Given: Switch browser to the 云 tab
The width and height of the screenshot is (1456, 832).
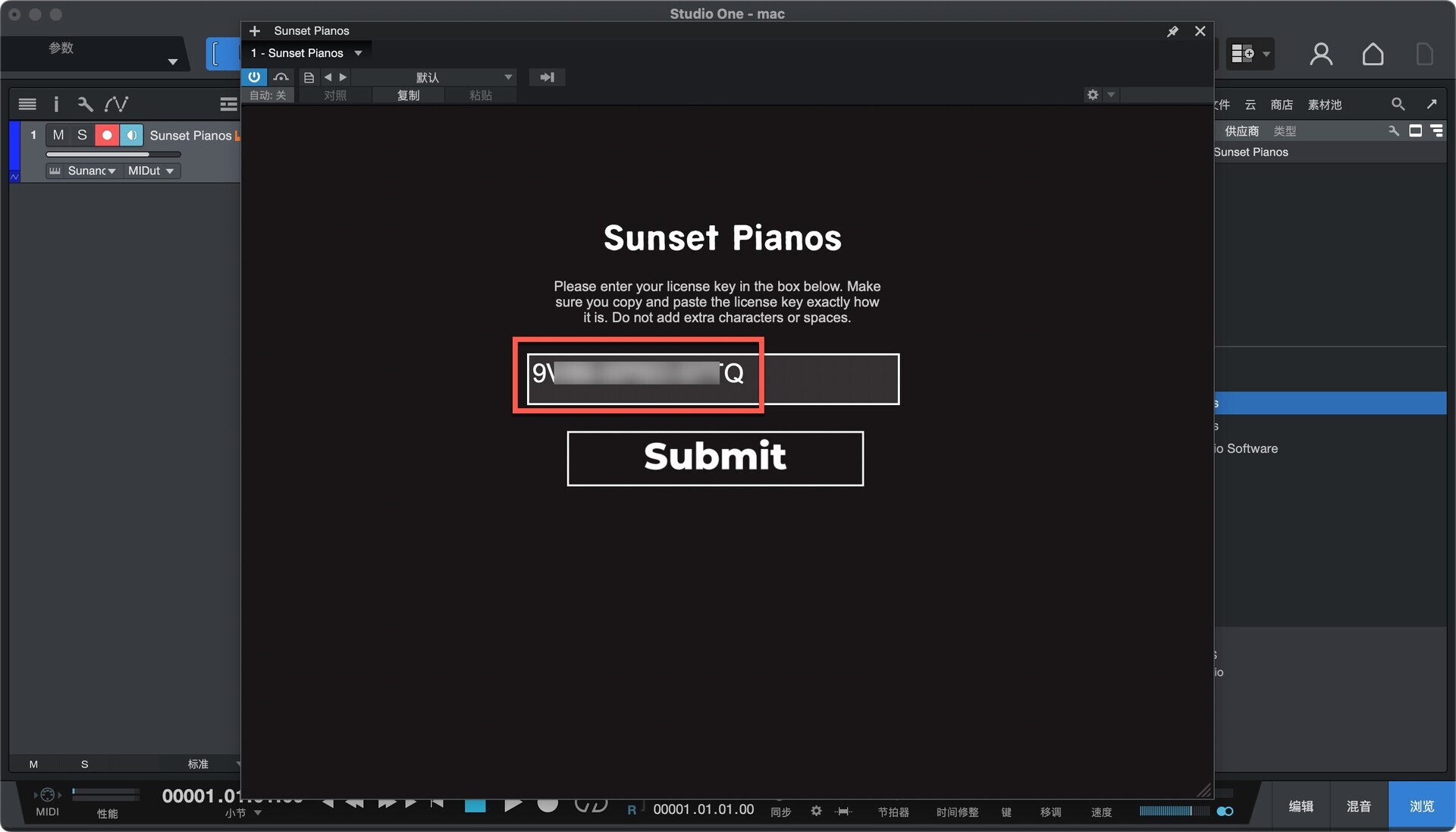Looking at the screenshot, I should pyautogui.click(x=1250, y=105).
